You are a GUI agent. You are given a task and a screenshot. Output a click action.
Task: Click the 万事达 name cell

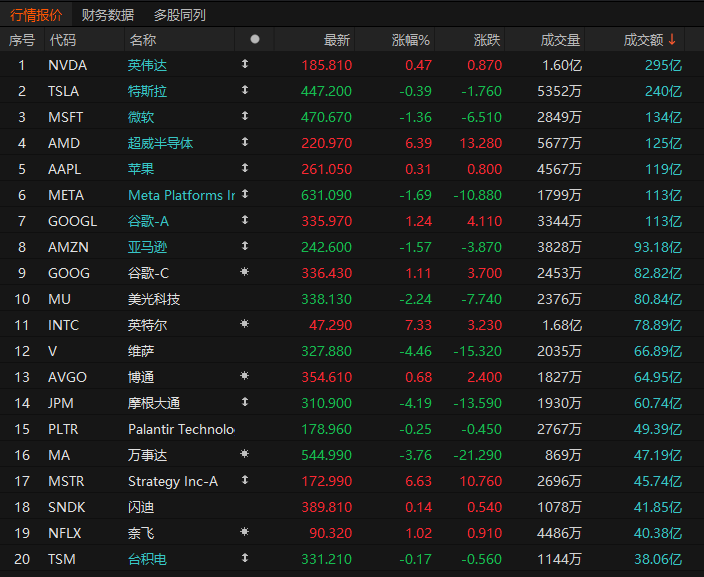pyautogui.click(x=147, y=456)
